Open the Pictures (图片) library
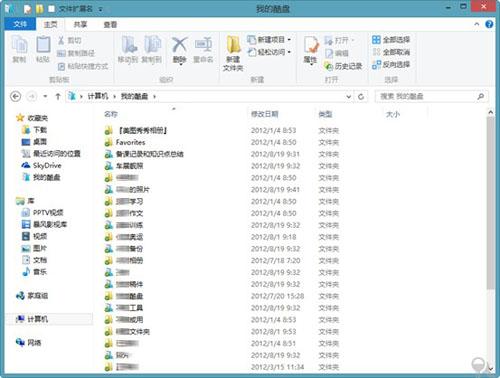The image size is (500, 378). point(34,248)
